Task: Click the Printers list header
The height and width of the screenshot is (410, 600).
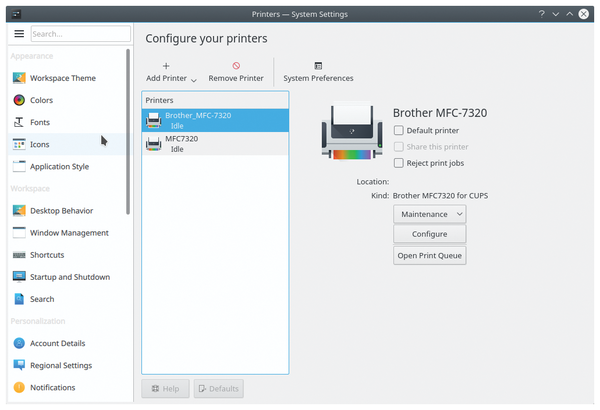Action: [215, 100]
